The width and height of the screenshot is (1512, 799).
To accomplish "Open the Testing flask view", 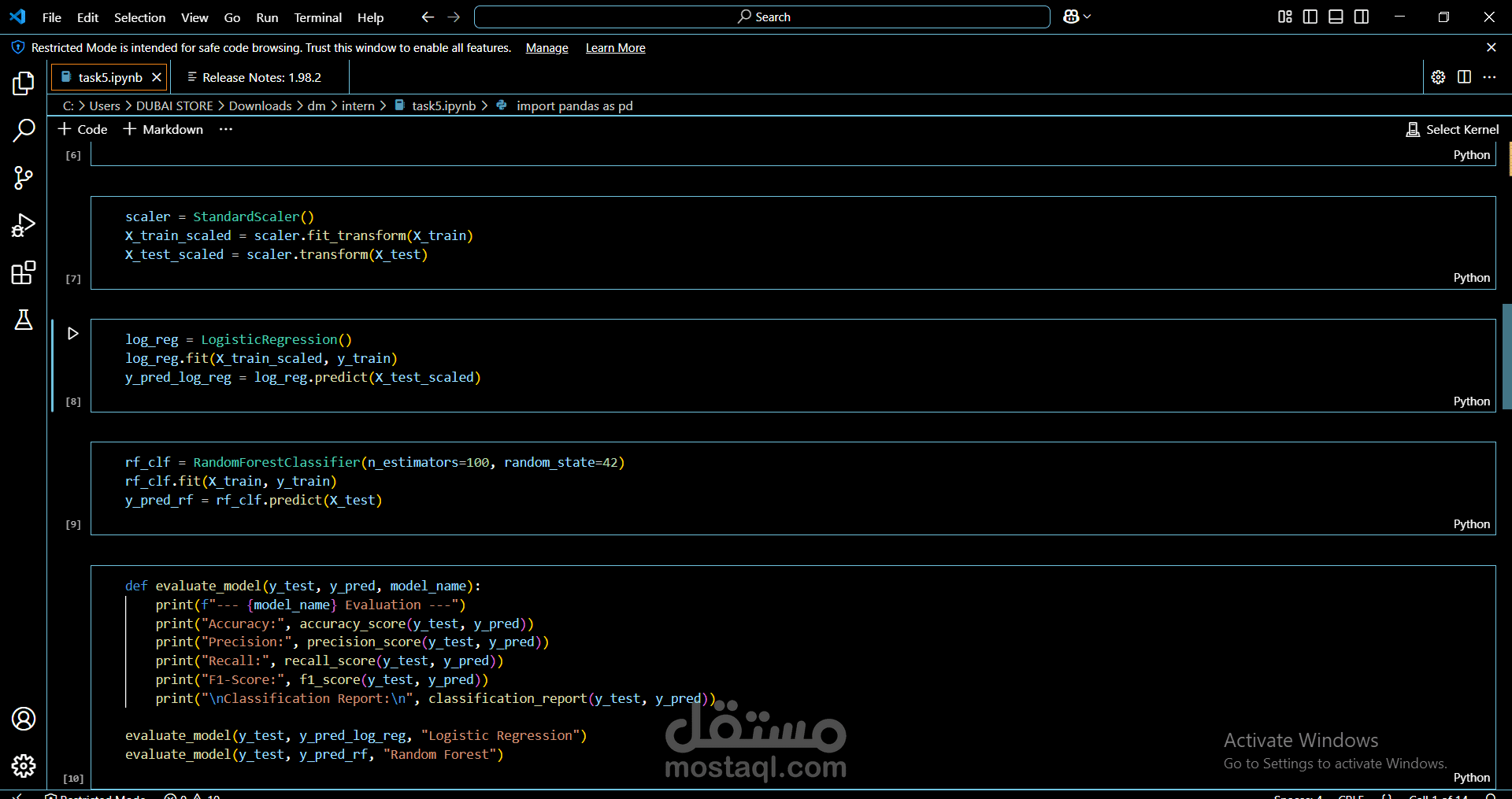I will tap(24, 320).
